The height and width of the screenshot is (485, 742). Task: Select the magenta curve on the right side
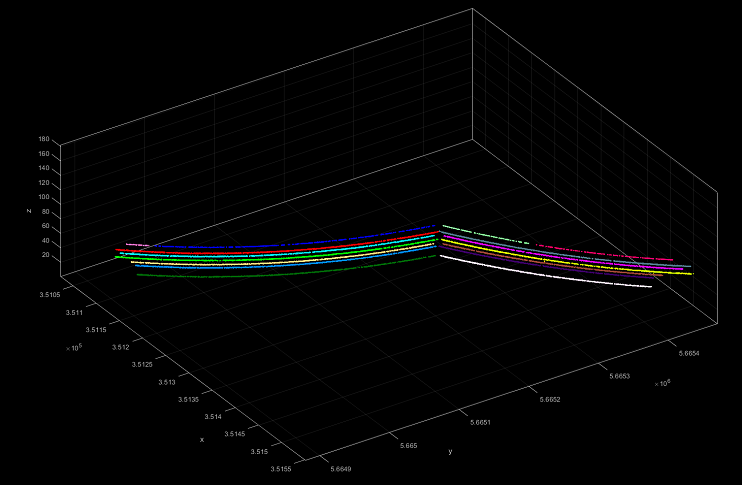600,260
